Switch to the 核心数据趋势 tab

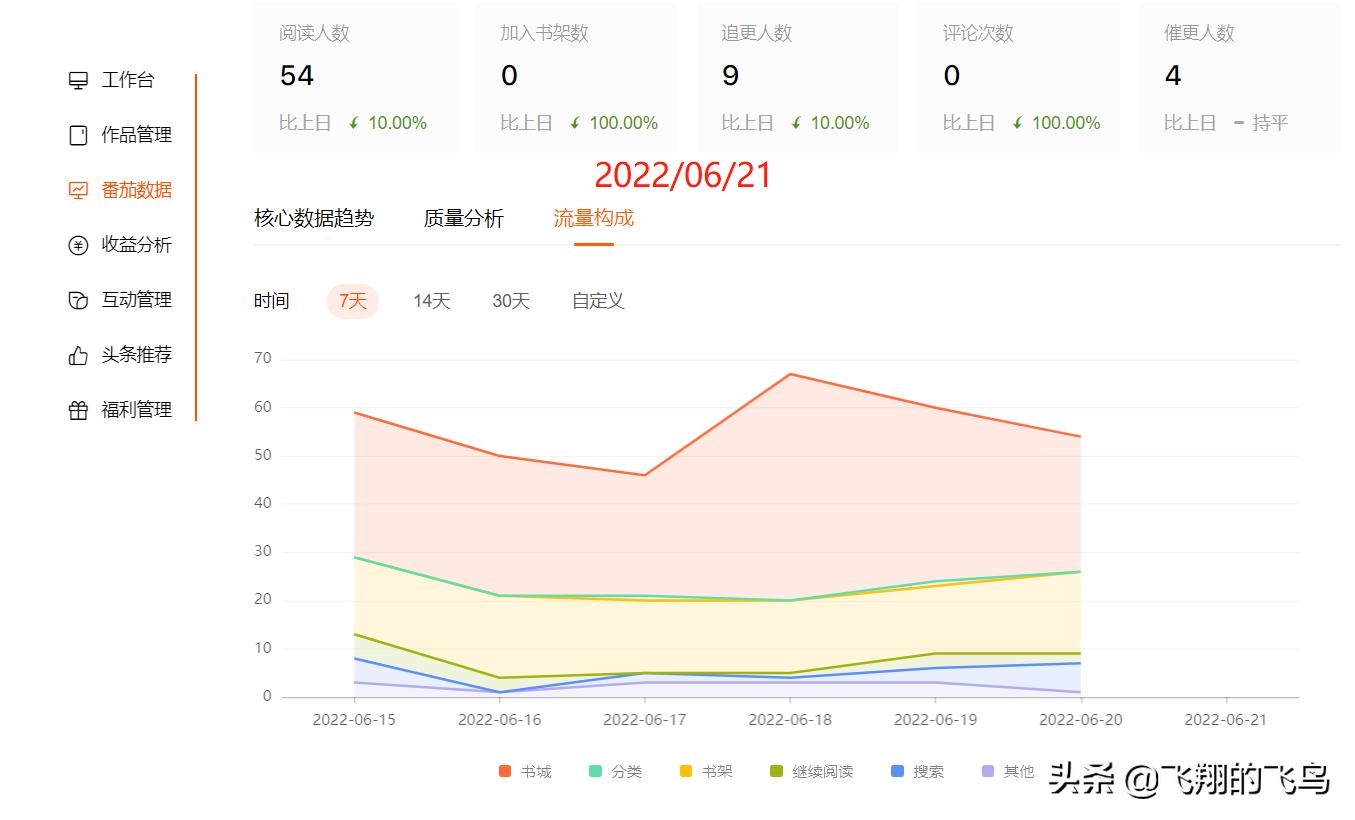pos(315,218)
